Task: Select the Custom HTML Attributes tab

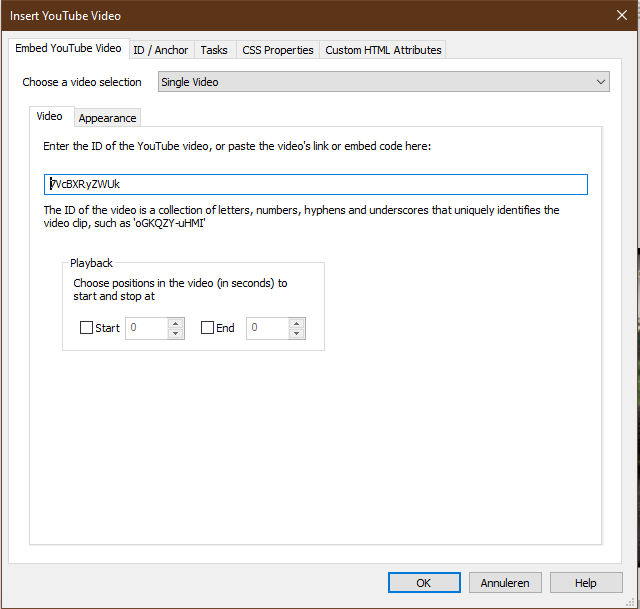Action: [381, 50]
